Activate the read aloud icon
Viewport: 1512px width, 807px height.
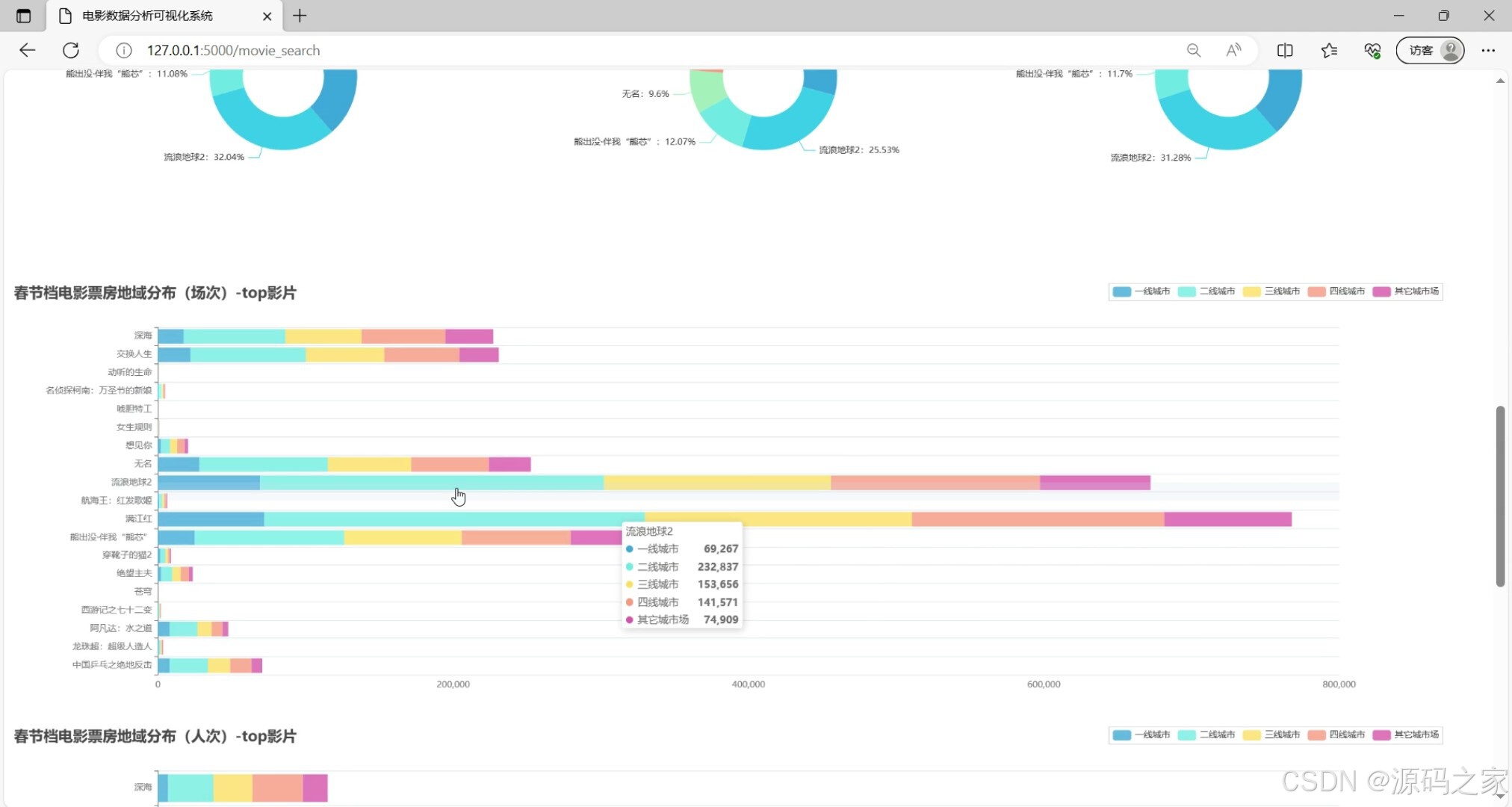coord(1233,50)
